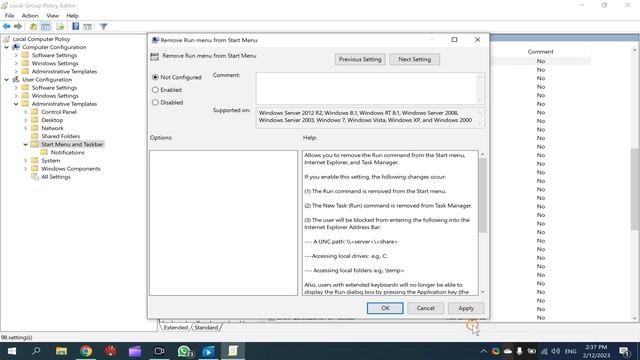
Task: Click the Up one level folder icon
Action: pyautogui.click(x=33, y=27)
